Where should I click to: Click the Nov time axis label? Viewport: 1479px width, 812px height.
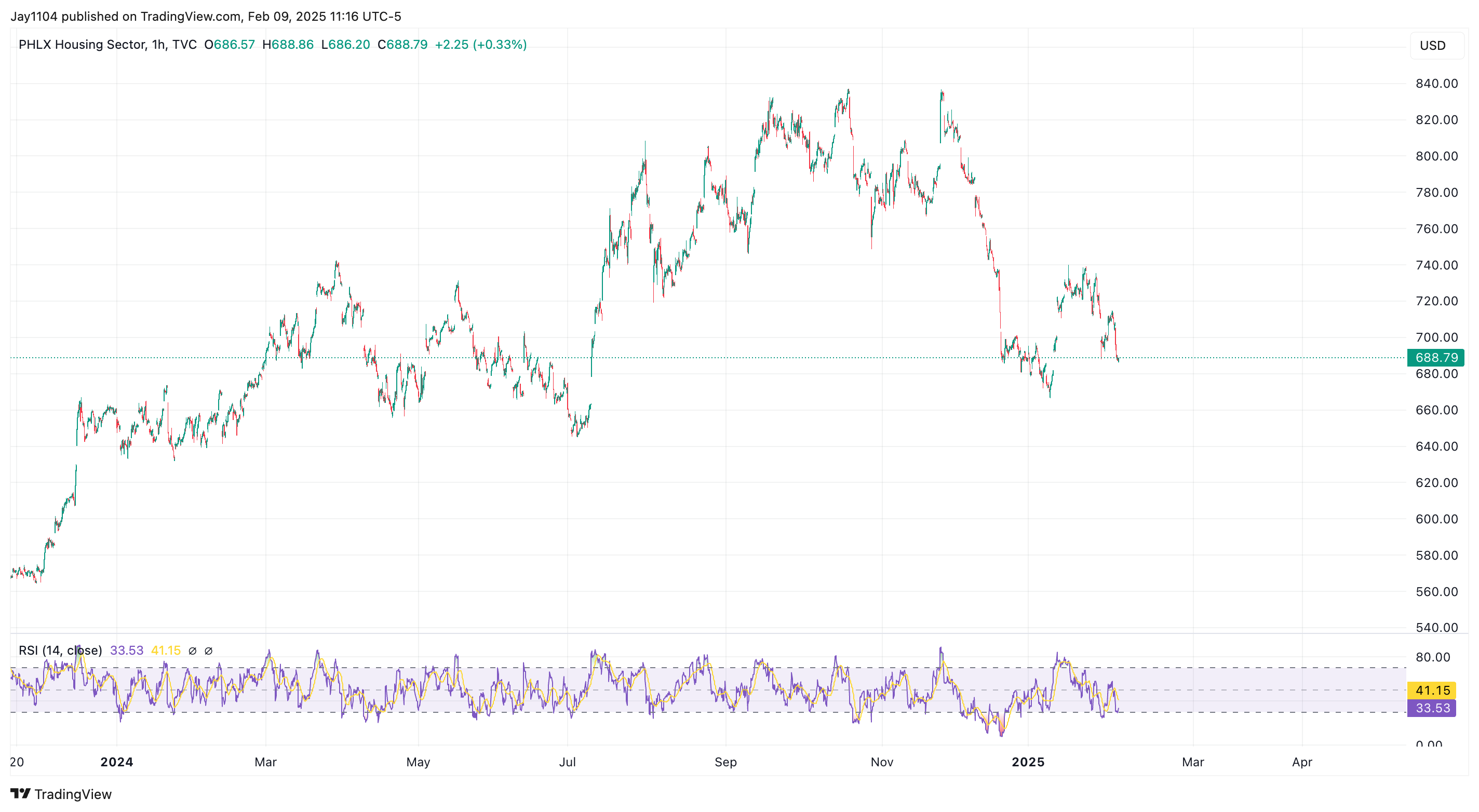(882, 762)
